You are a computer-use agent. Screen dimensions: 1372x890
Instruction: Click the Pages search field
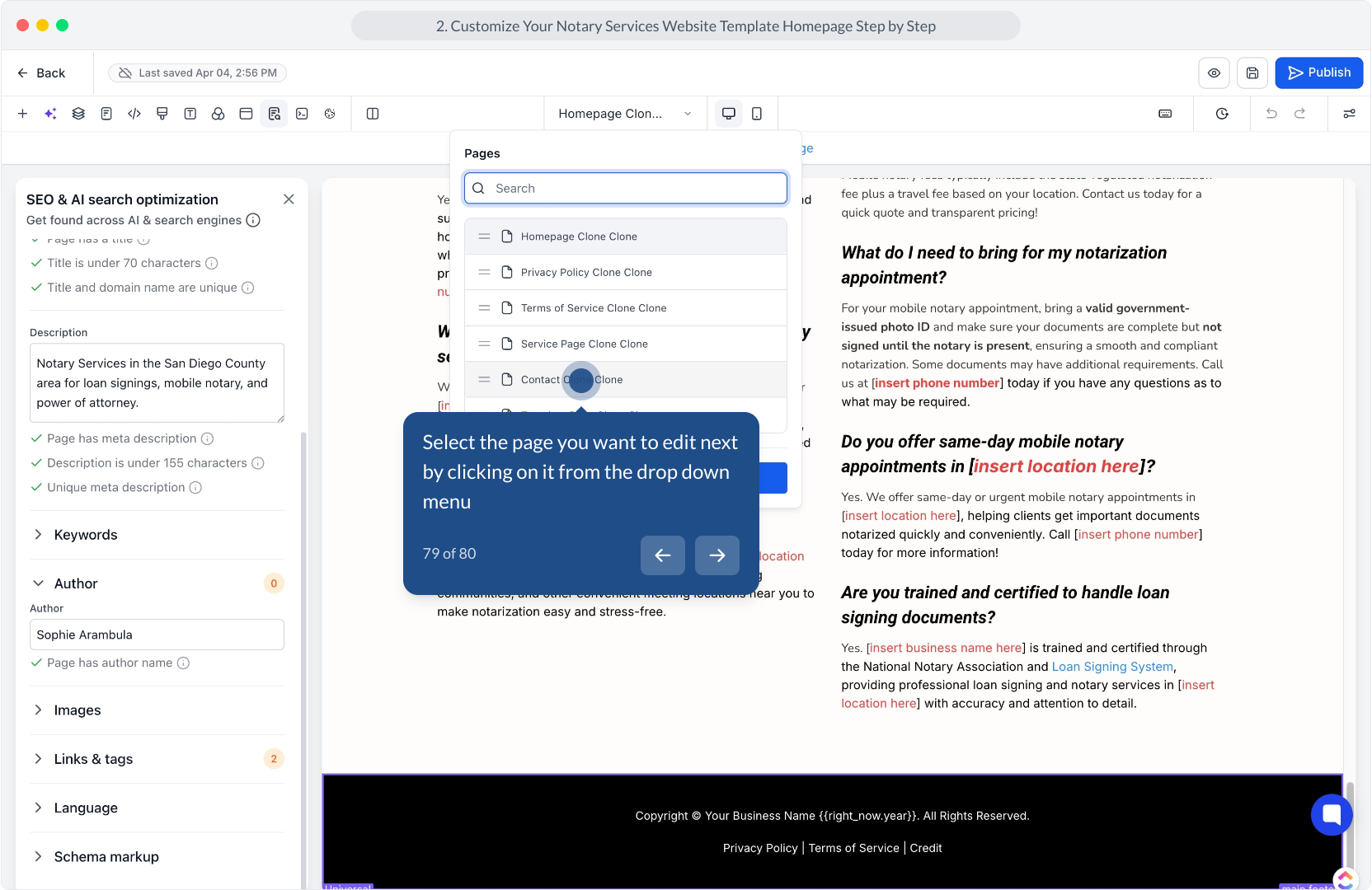coord(626,188)
